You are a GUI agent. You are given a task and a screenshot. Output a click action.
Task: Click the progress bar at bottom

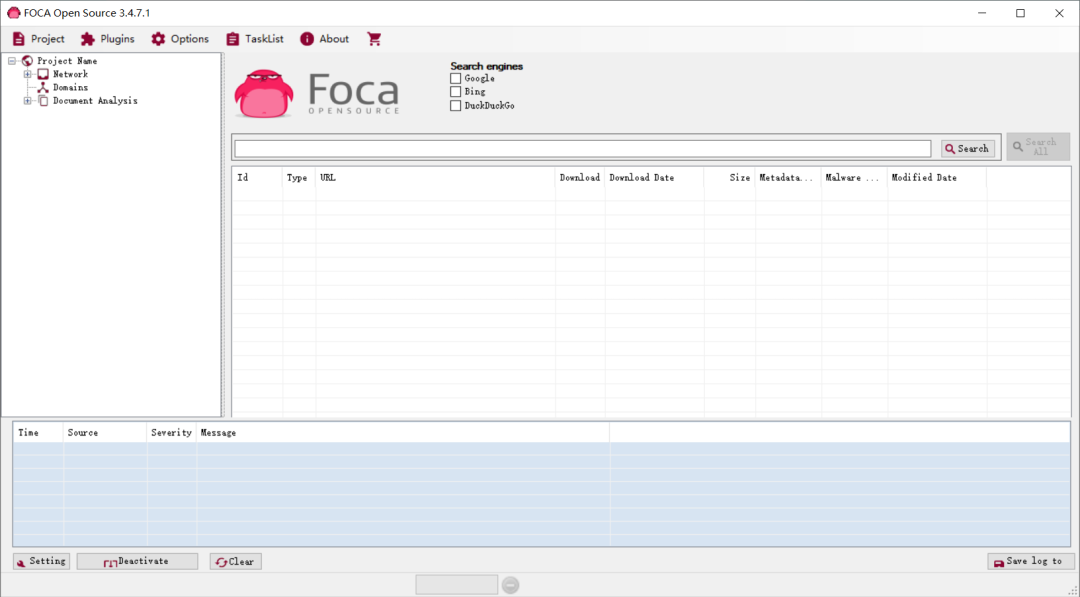point(457,585)
